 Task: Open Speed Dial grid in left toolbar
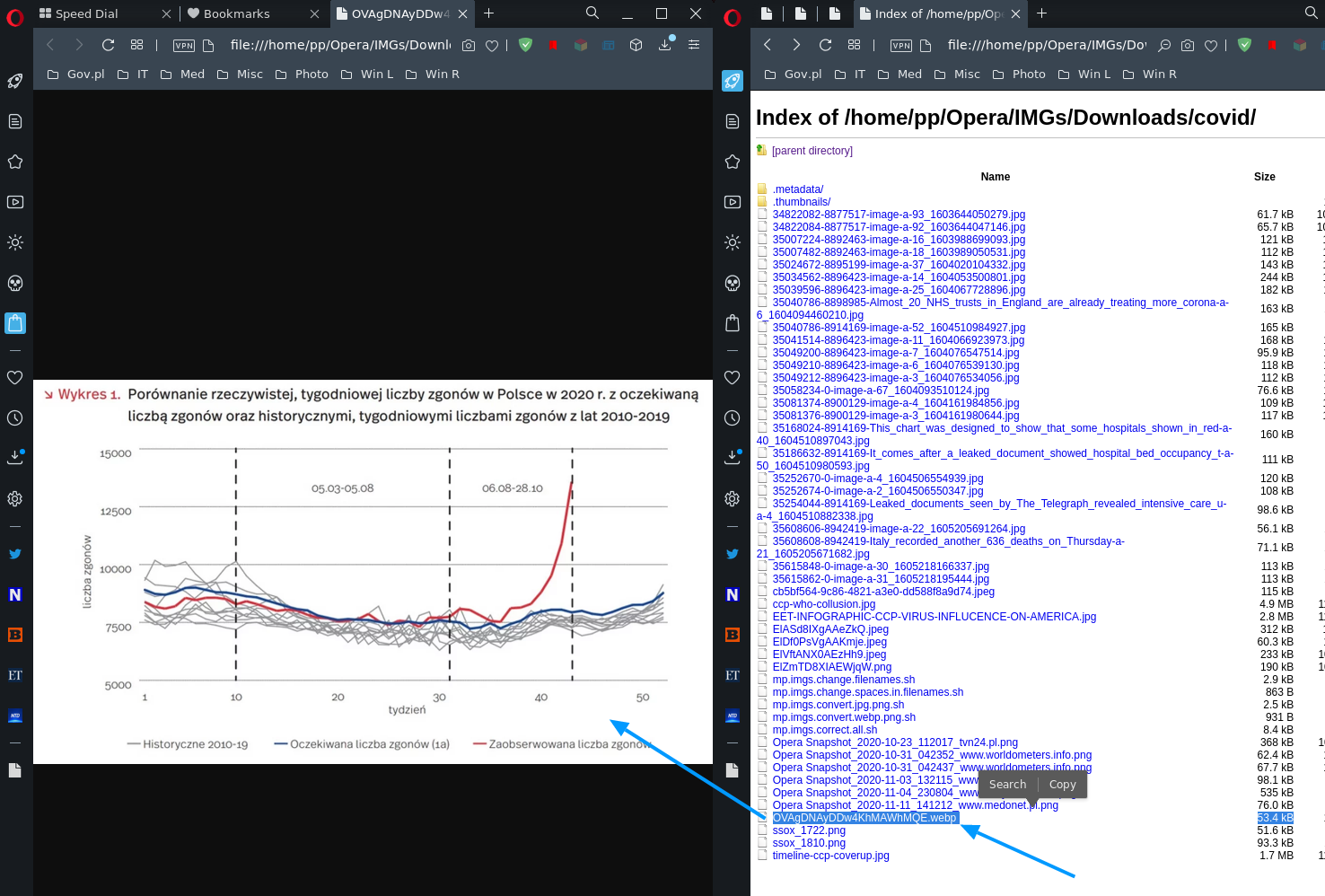point(136,45)
